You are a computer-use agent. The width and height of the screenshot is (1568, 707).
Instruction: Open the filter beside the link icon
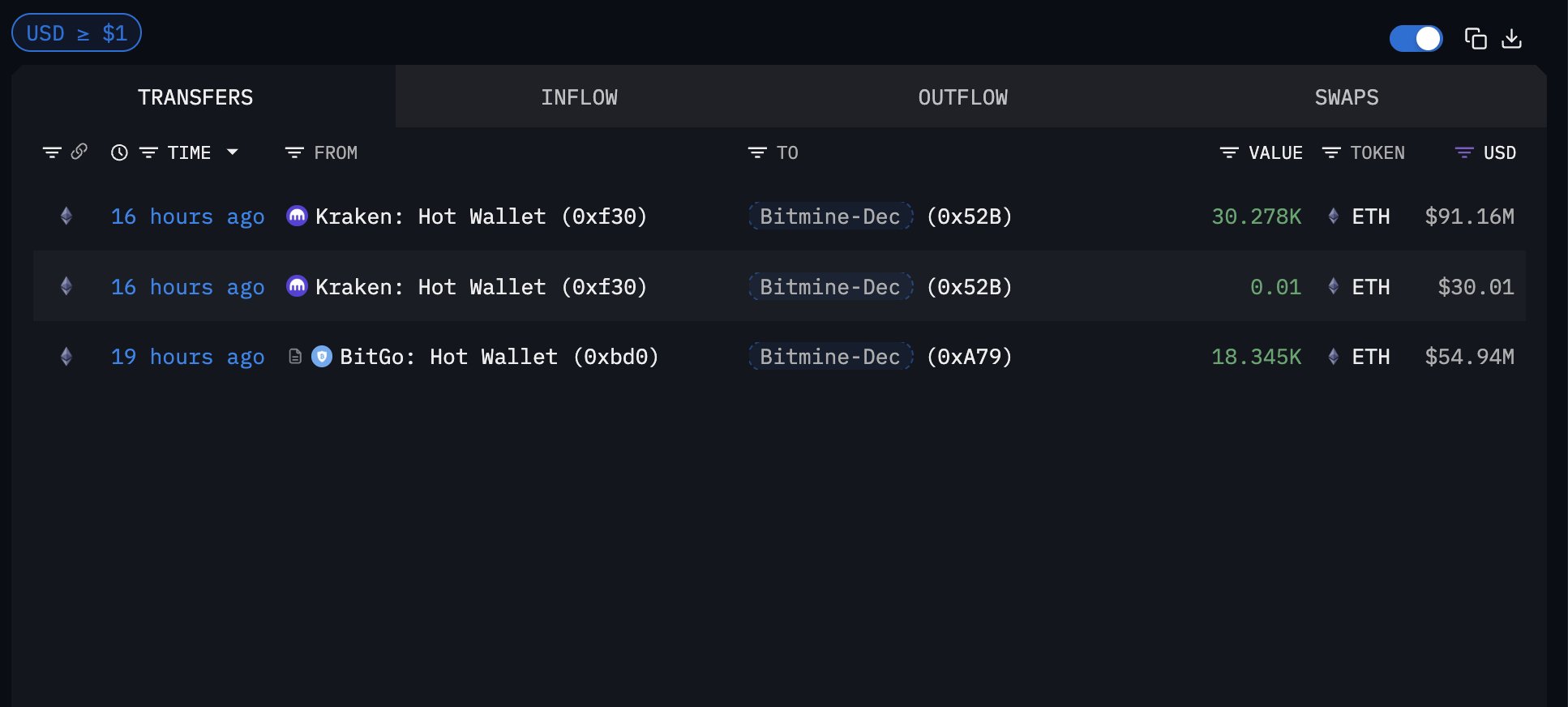52,152
